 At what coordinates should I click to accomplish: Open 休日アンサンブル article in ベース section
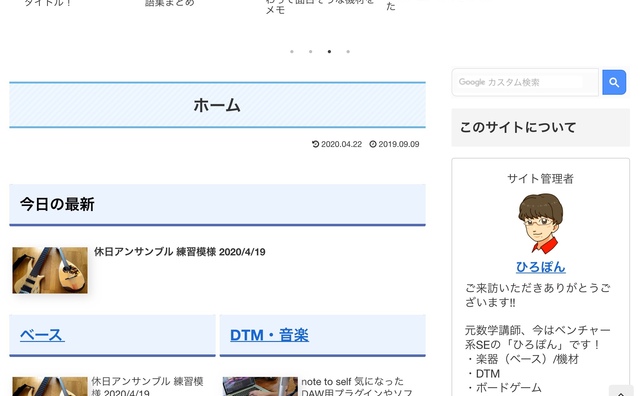[x=147, y=387]
